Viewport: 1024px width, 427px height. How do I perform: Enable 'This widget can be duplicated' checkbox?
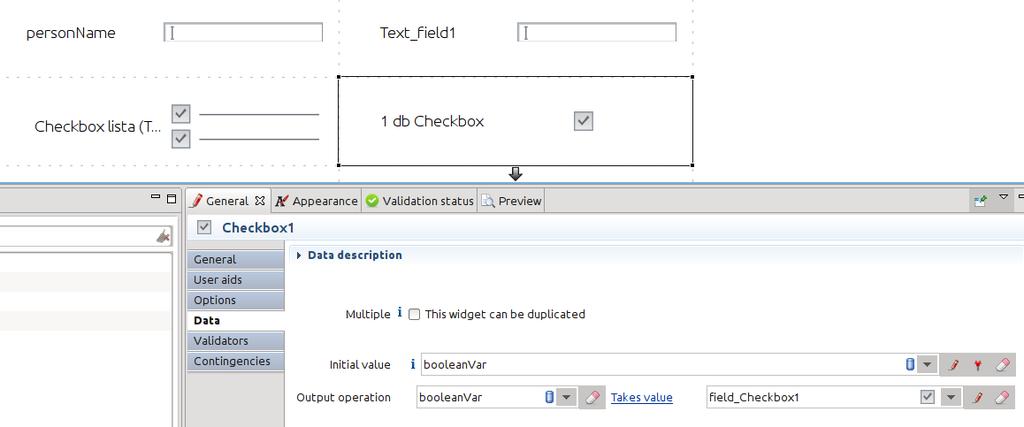[414, 315]
